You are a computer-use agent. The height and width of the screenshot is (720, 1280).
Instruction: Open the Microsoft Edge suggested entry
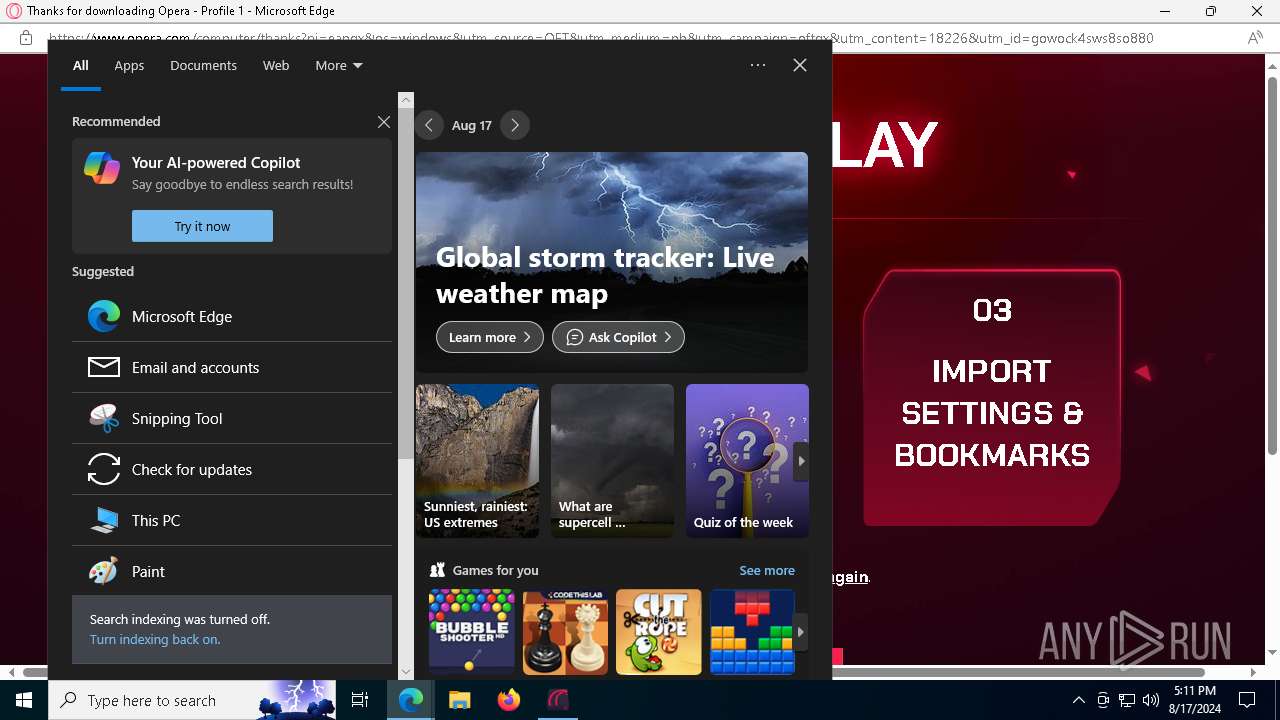232,316
